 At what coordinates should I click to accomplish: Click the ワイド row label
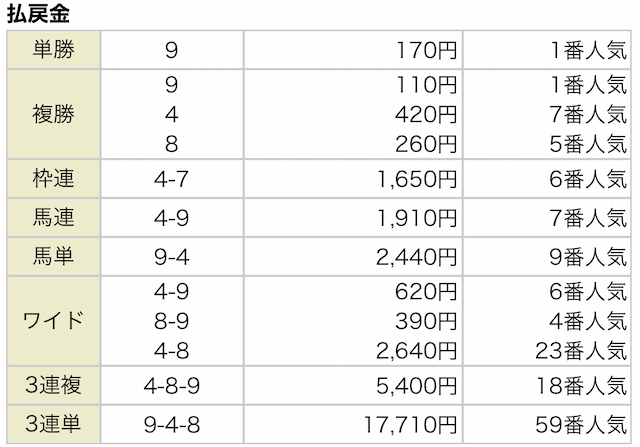(x=53, y=321)
